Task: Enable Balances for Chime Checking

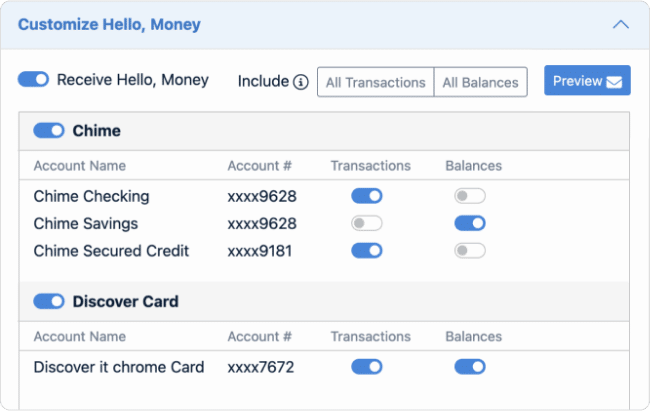Action: point(470,196)
